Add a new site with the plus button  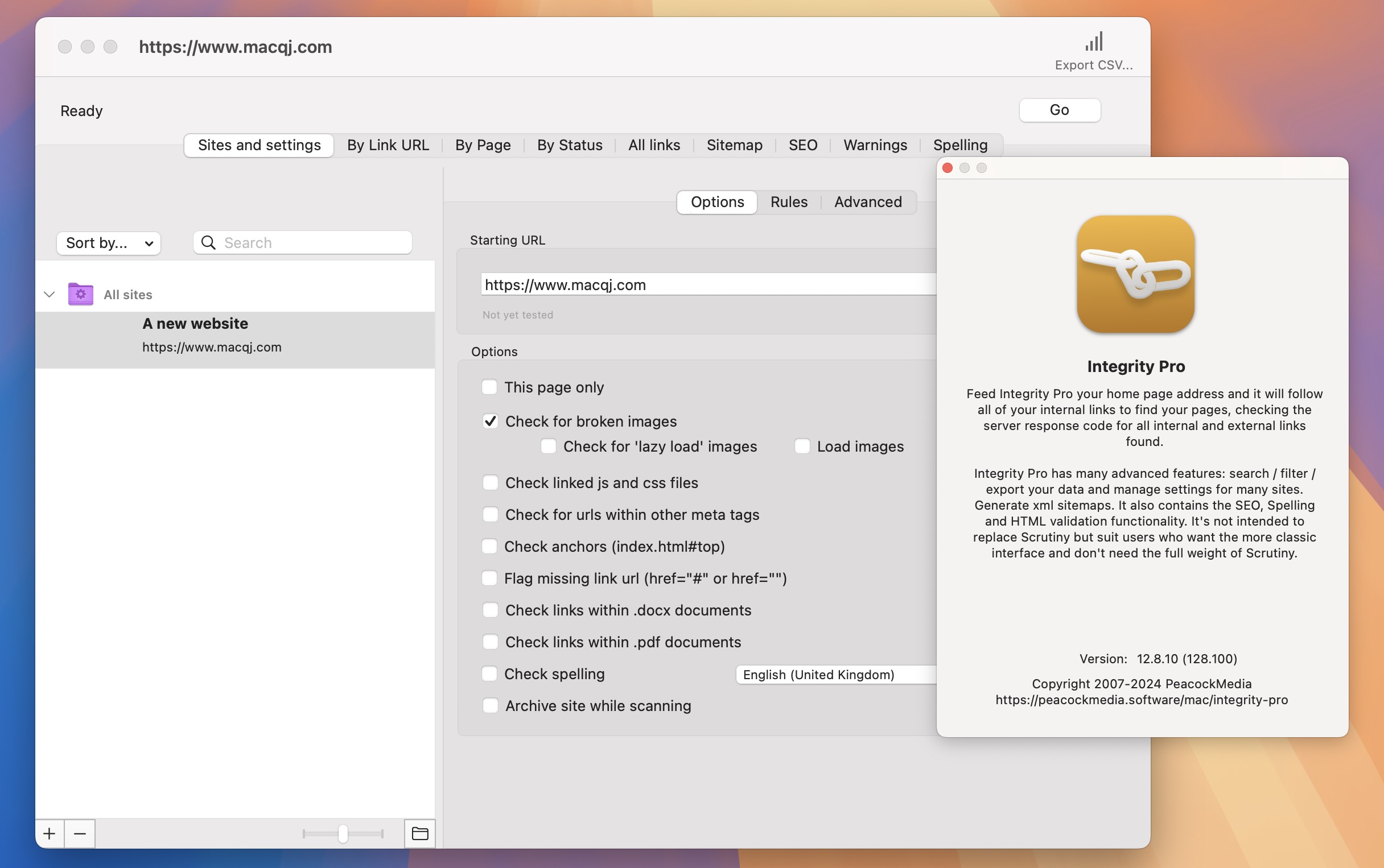pos(50,833)
